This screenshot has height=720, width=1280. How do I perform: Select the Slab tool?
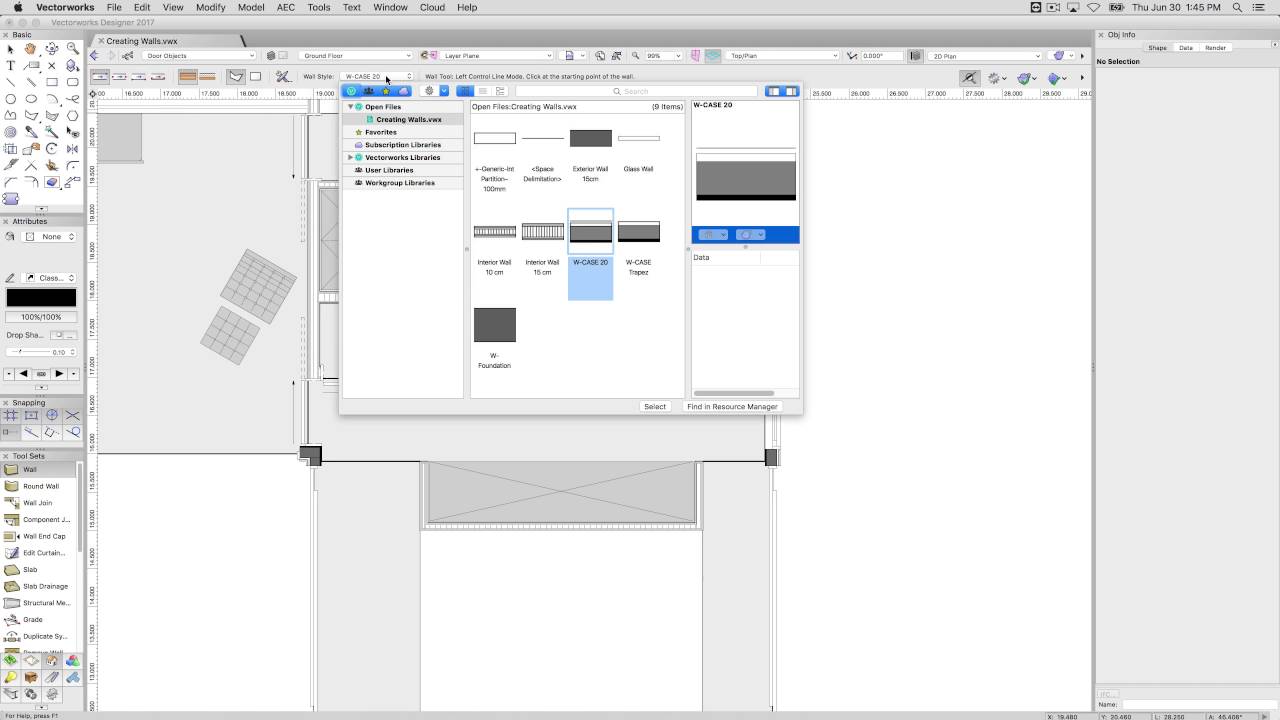40,569
